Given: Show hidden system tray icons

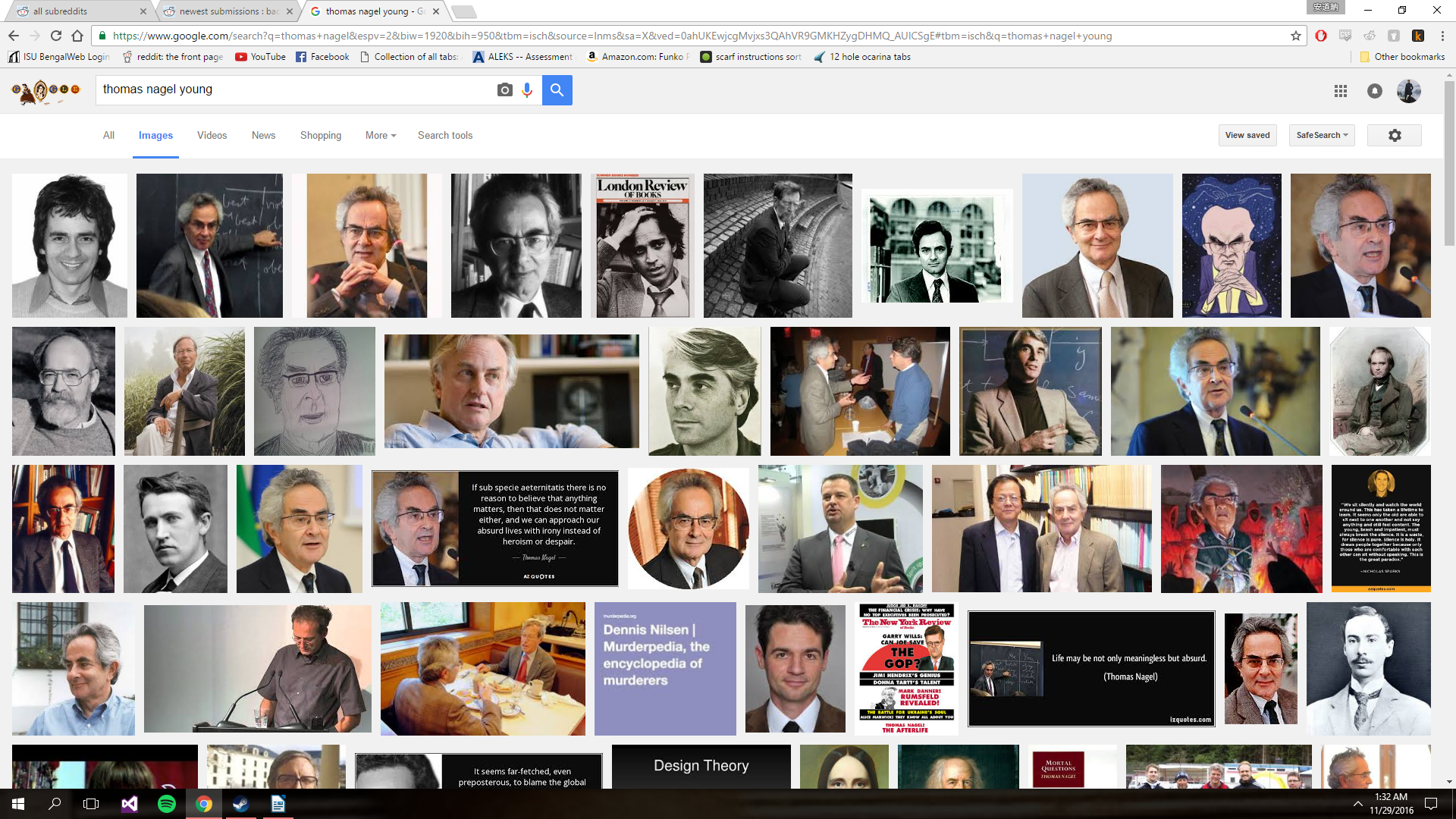Looking at the screenshot, I should (1357, 804).
